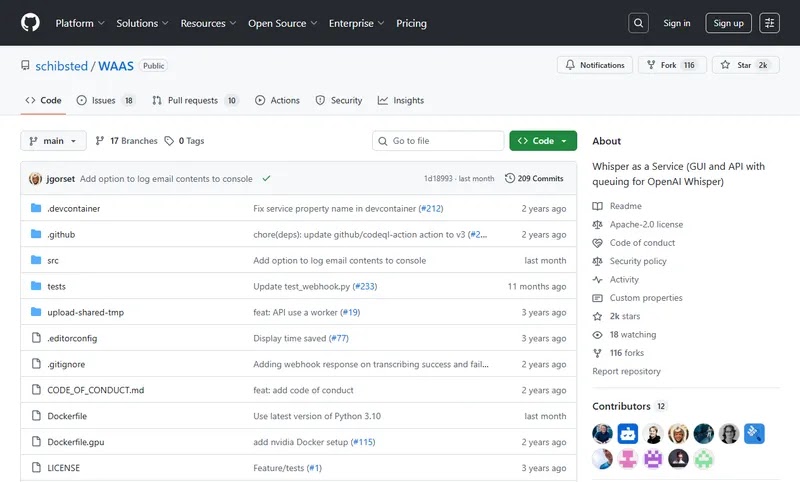Open commit 'Use latest version of Python 3.10'

coord(317,416)
